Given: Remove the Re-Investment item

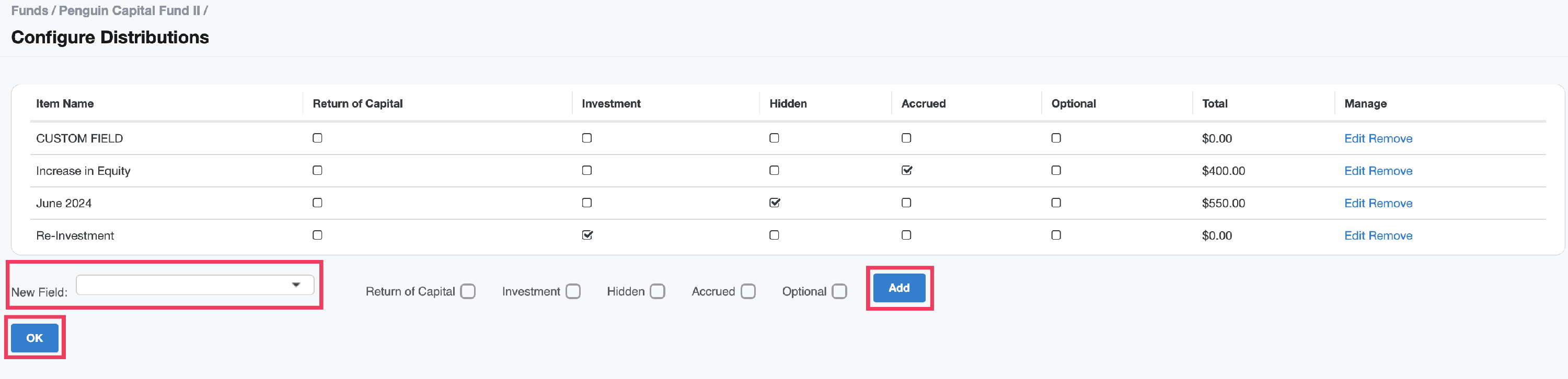Looking at the screenshot, I should click(1390, 235).
